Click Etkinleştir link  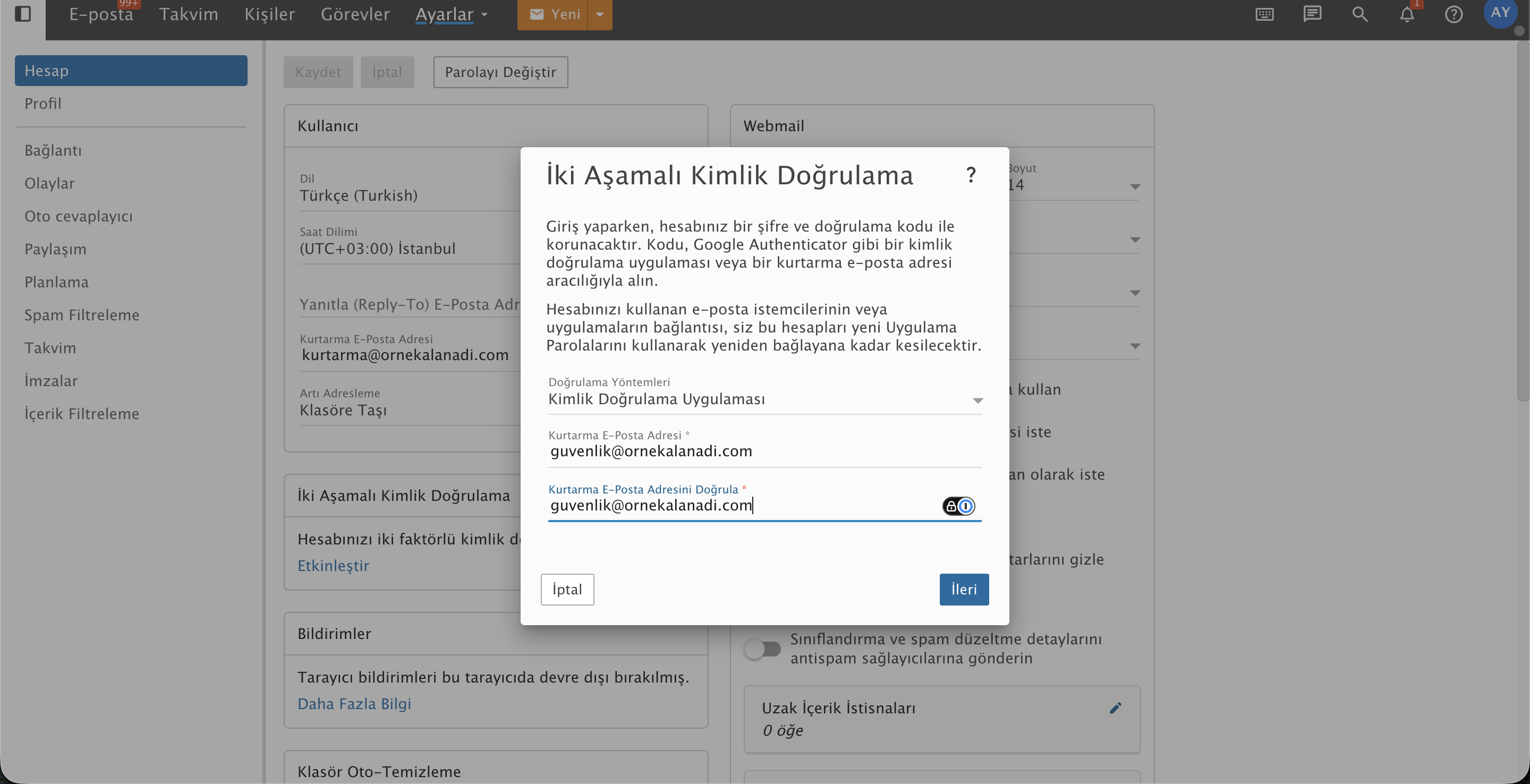333,566
